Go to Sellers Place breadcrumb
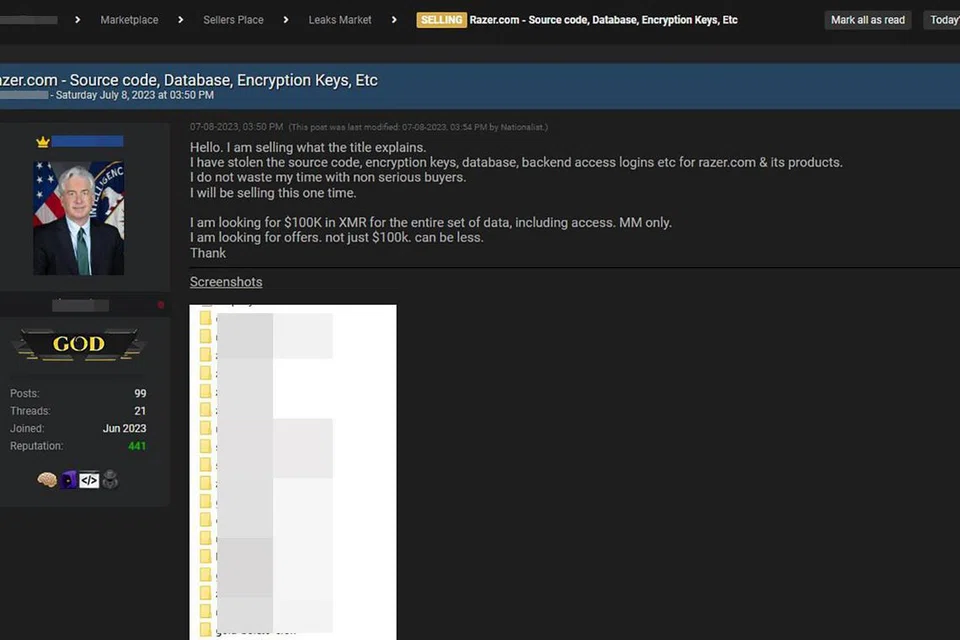Image resolution: width=960 pixels, height=640 pixels. (233, 20)
